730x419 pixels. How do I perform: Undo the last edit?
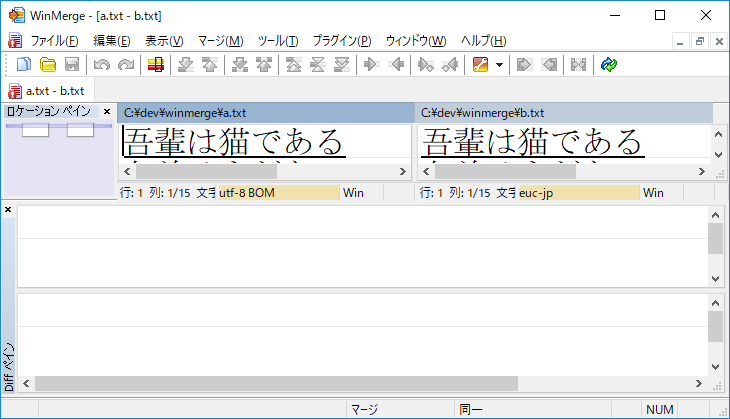point(101,64)
